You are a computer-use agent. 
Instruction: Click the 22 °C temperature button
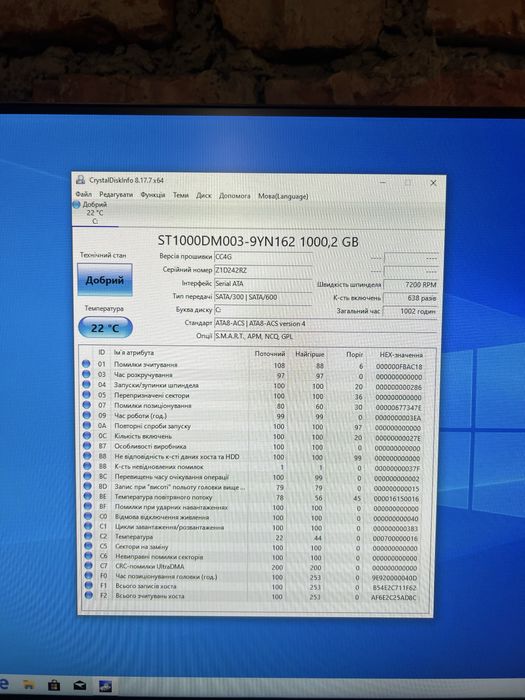point(105,328)
